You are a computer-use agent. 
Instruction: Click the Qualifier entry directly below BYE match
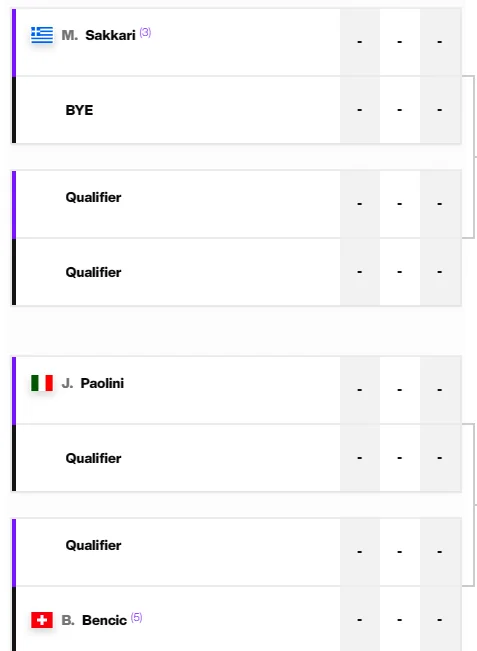click(93, 197)
